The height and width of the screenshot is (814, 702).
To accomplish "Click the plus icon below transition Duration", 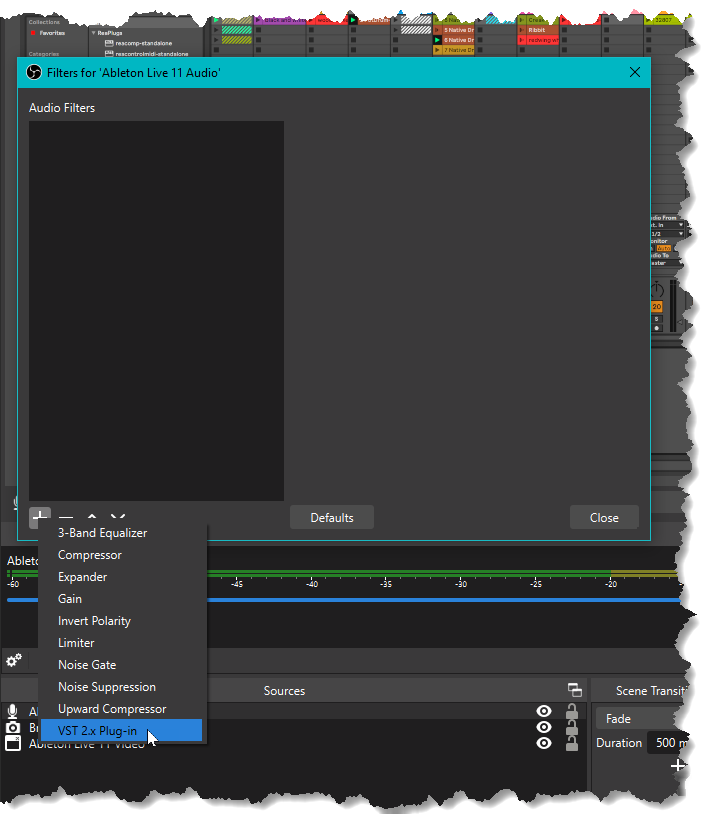I will [x=678, y=766].
